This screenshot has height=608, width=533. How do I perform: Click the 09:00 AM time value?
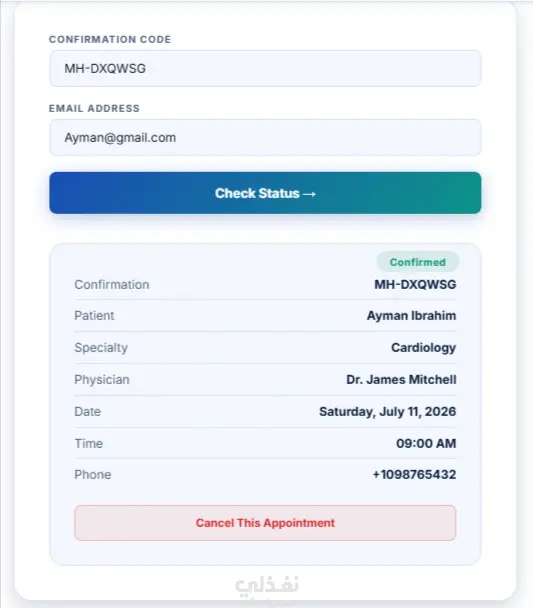tap(426, 443)
